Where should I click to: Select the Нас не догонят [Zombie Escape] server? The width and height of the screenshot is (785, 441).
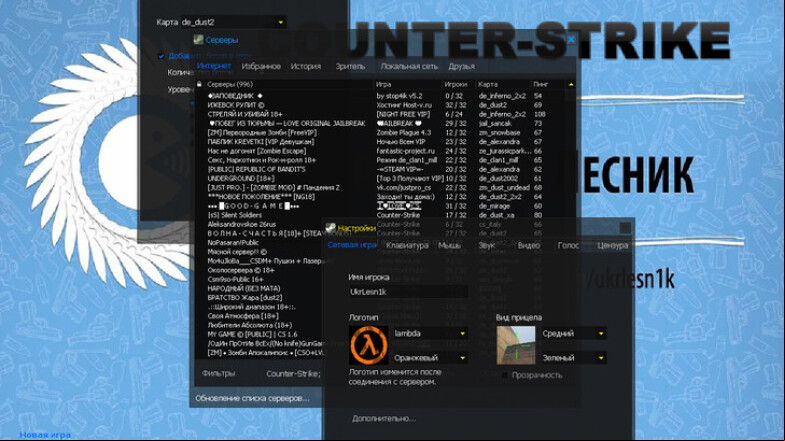click(x=380, y=151)
